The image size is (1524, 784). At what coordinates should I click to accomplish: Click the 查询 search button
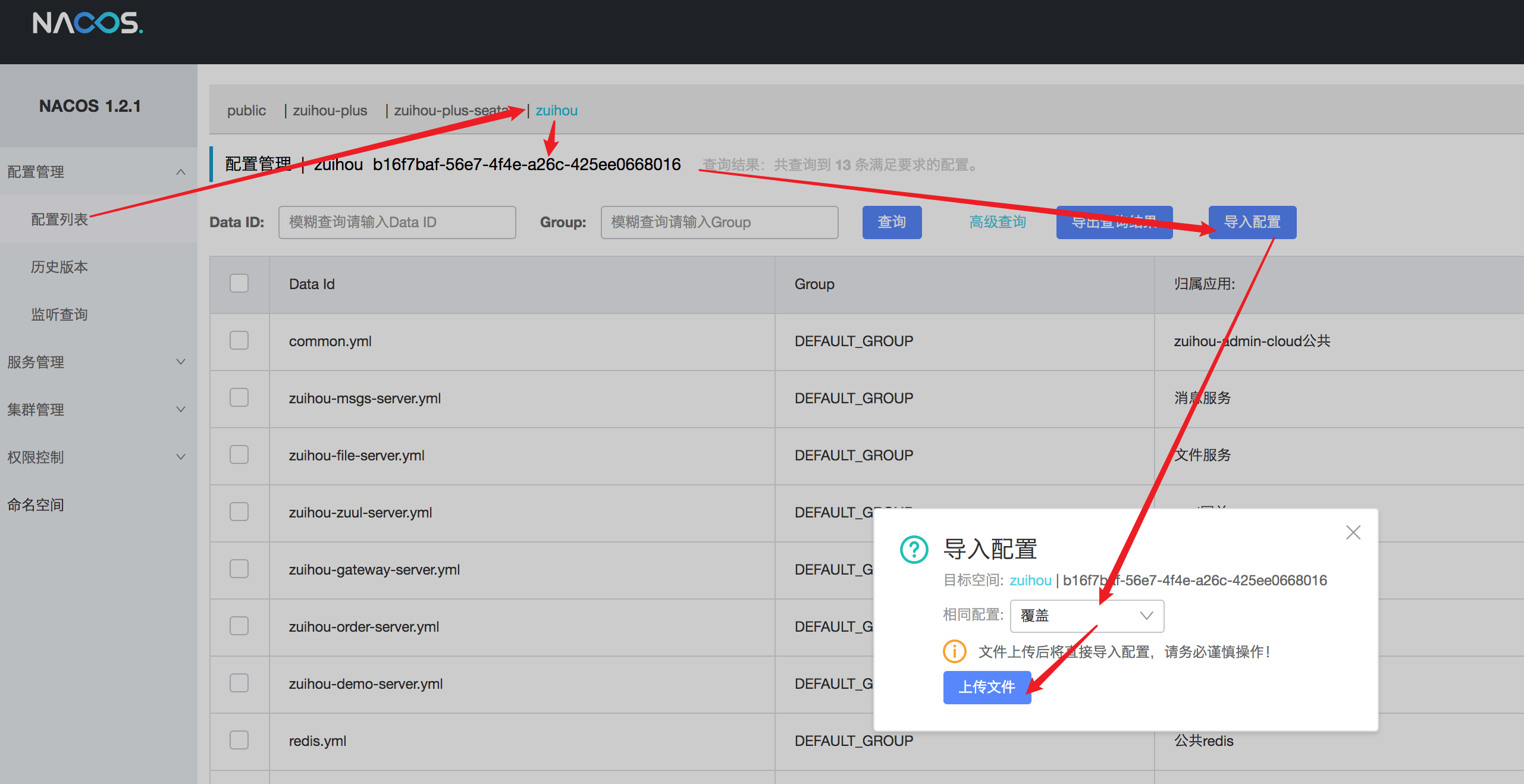point(892,222)
